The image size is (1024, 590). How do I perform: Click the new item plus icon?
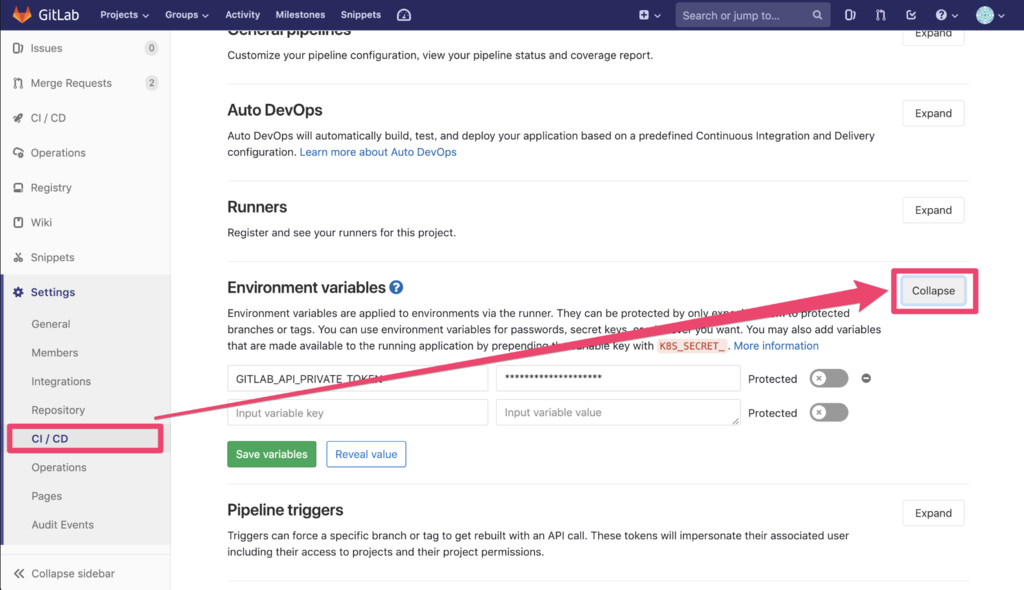[x=644, y=15]
